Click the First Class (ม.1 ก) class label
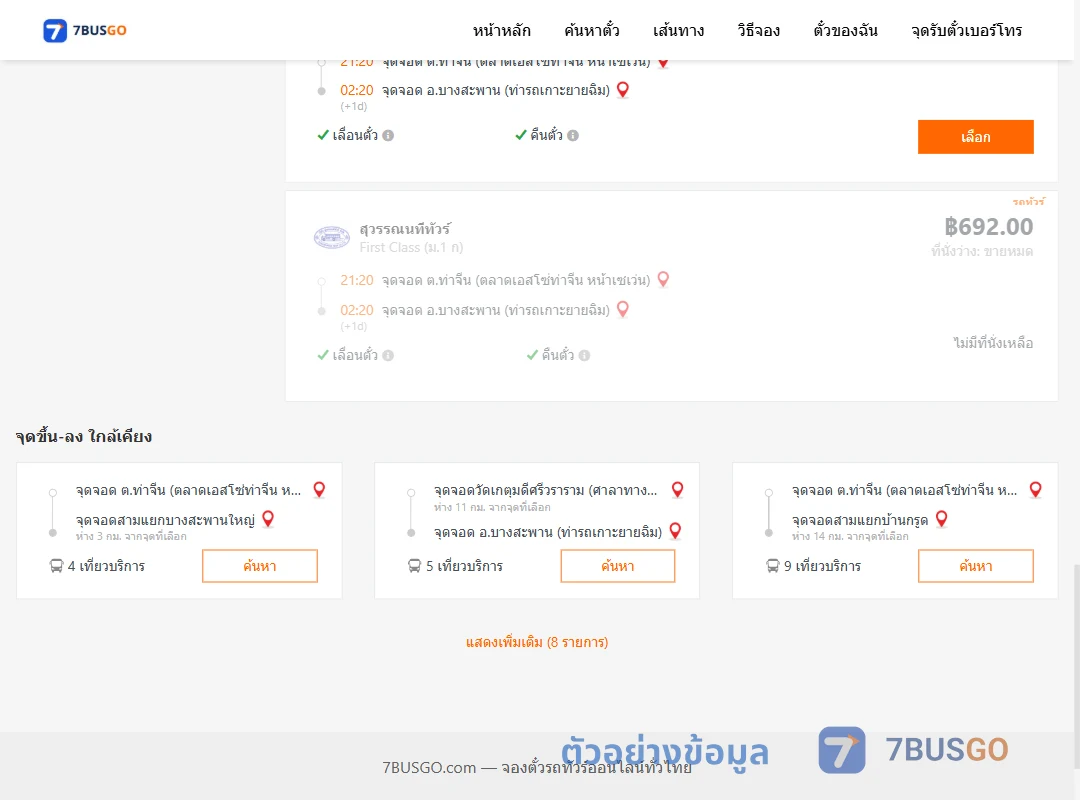This screenshot has height=800, width=1080. pos(411,247)
